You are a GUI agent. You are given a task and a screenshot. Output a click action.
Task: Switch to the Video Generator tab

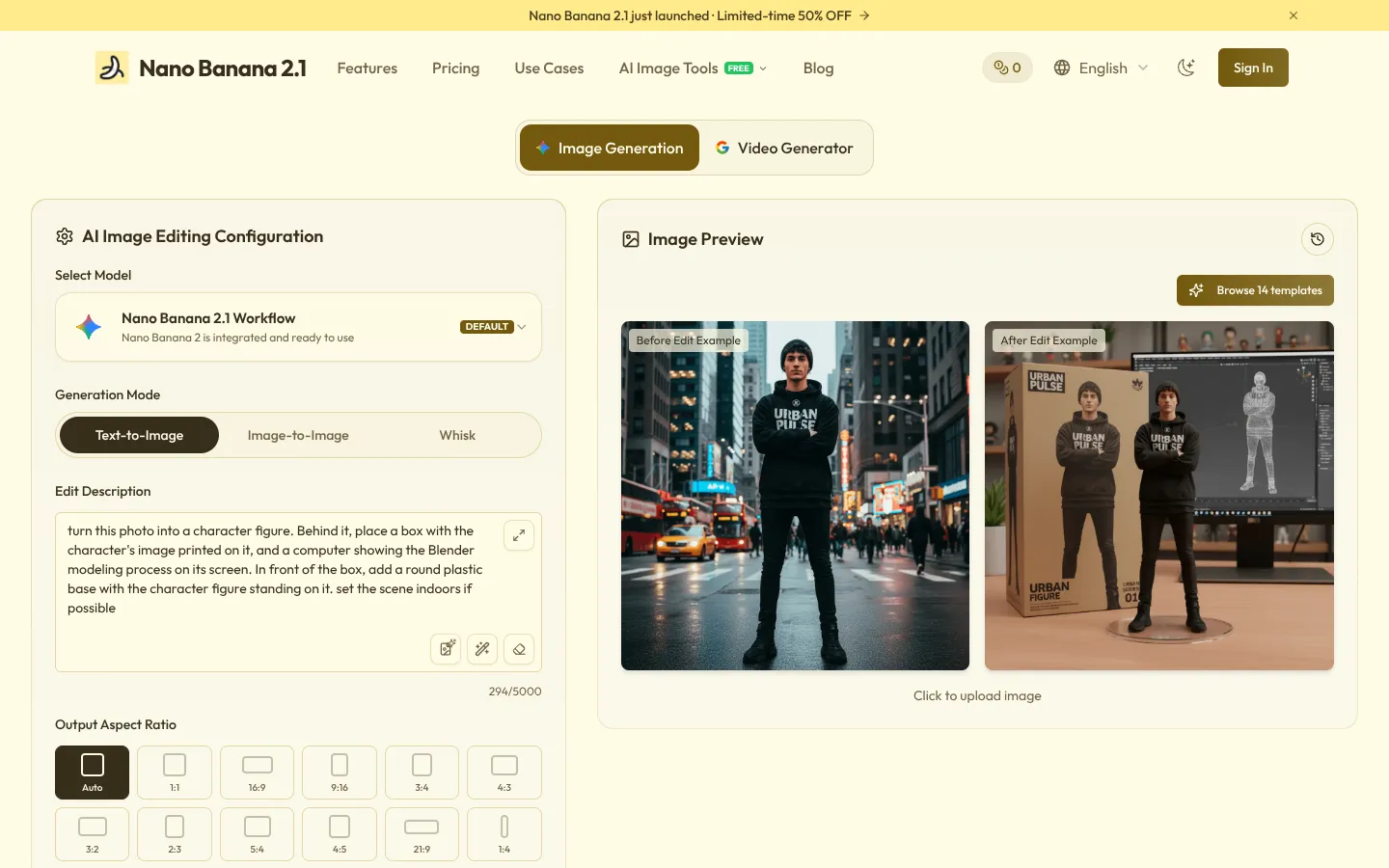pyautogui.click(x=784, y=148)
